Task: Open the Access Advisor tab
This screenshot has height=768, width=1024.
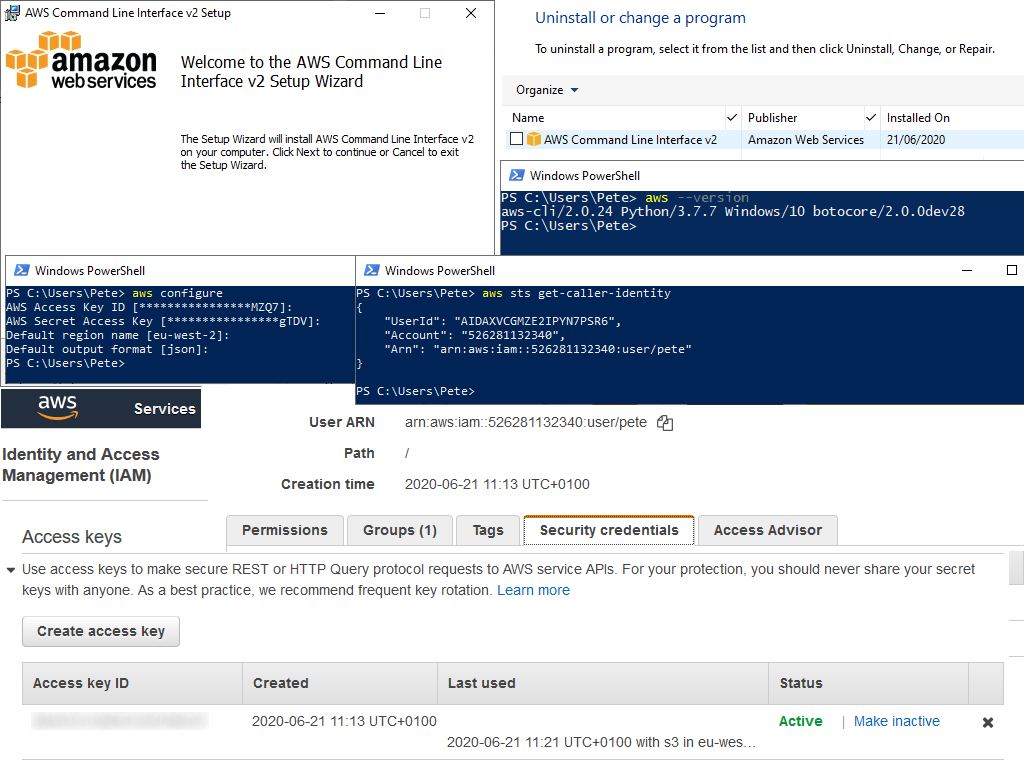Action: (x=767, y=530)
